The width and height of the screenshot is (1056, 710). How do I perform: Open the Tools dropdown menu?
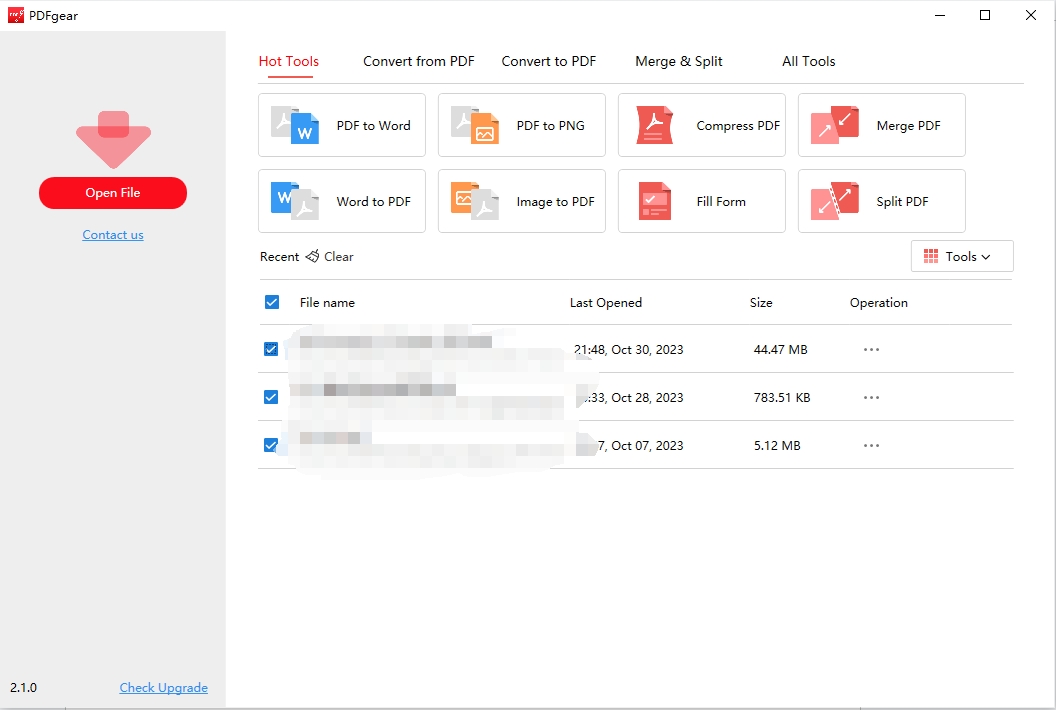tap(961, 256)
